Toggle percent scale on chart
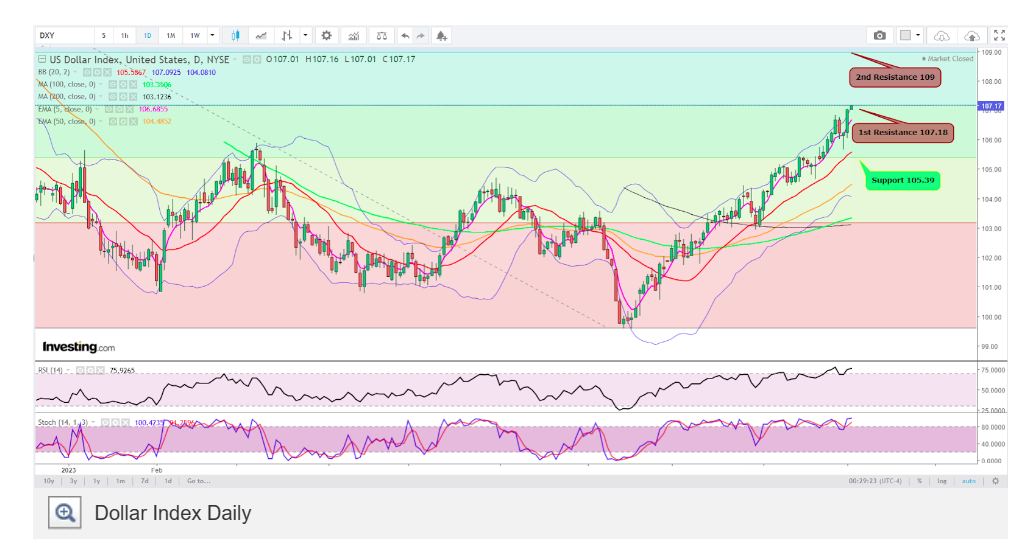 tap(918, 481)
